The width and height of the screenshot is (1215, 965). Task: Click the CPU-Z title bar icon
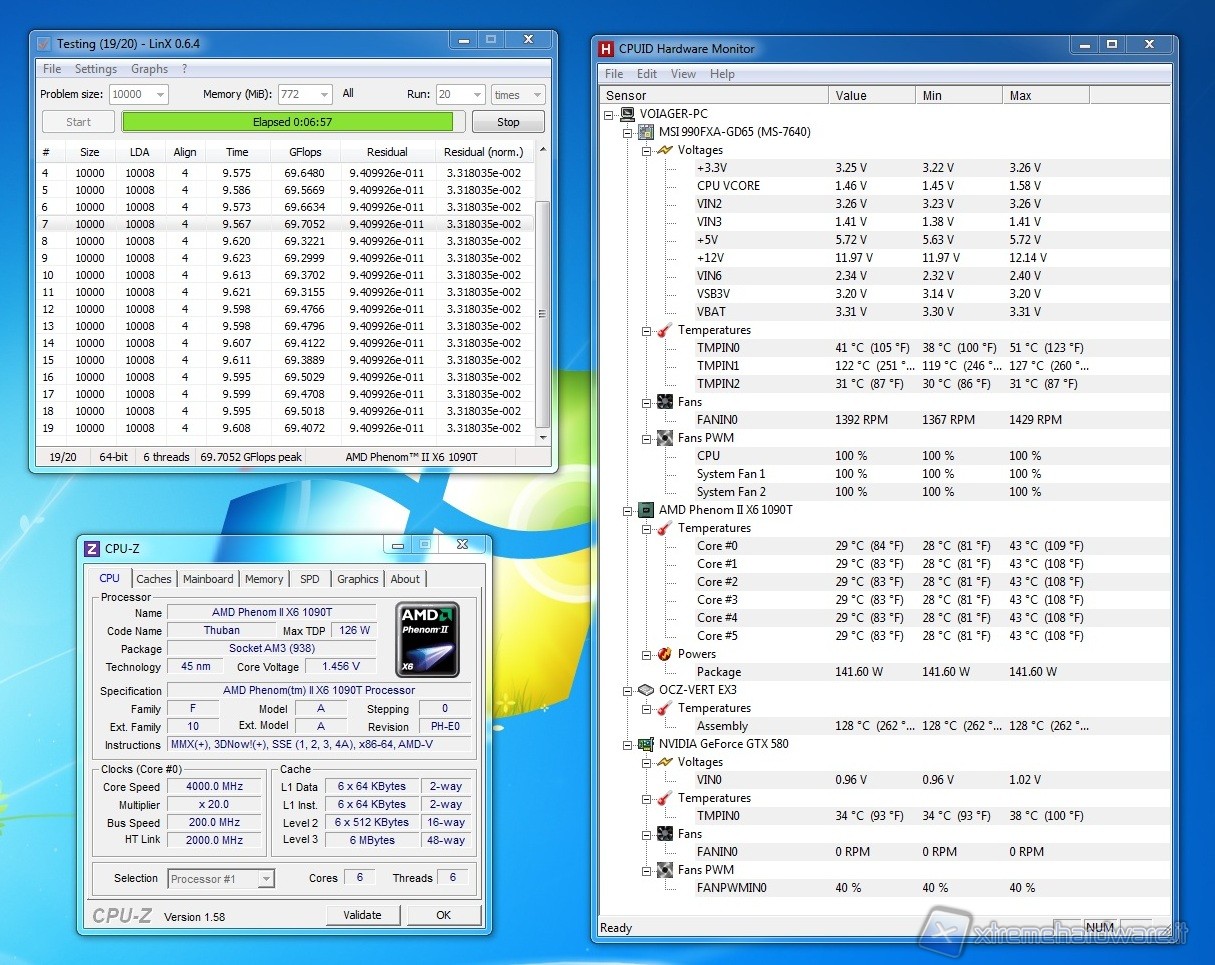click(x=92, y=548)
